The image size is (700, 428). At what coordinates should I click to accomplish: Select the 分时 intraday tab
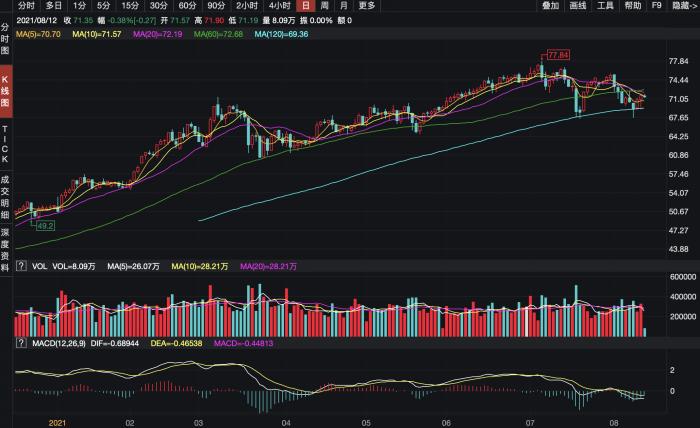(x=26, y=6)
